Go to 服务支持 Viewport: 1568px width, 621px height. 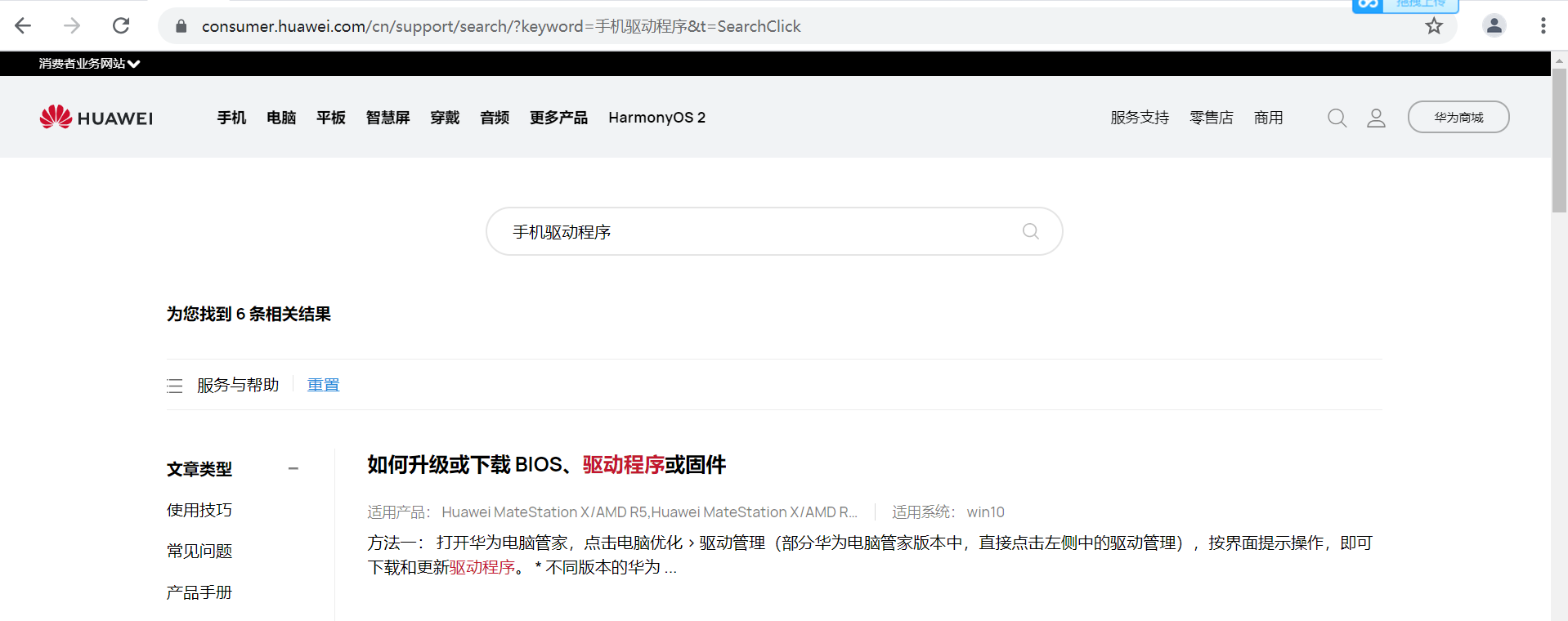coord(1140,118)
